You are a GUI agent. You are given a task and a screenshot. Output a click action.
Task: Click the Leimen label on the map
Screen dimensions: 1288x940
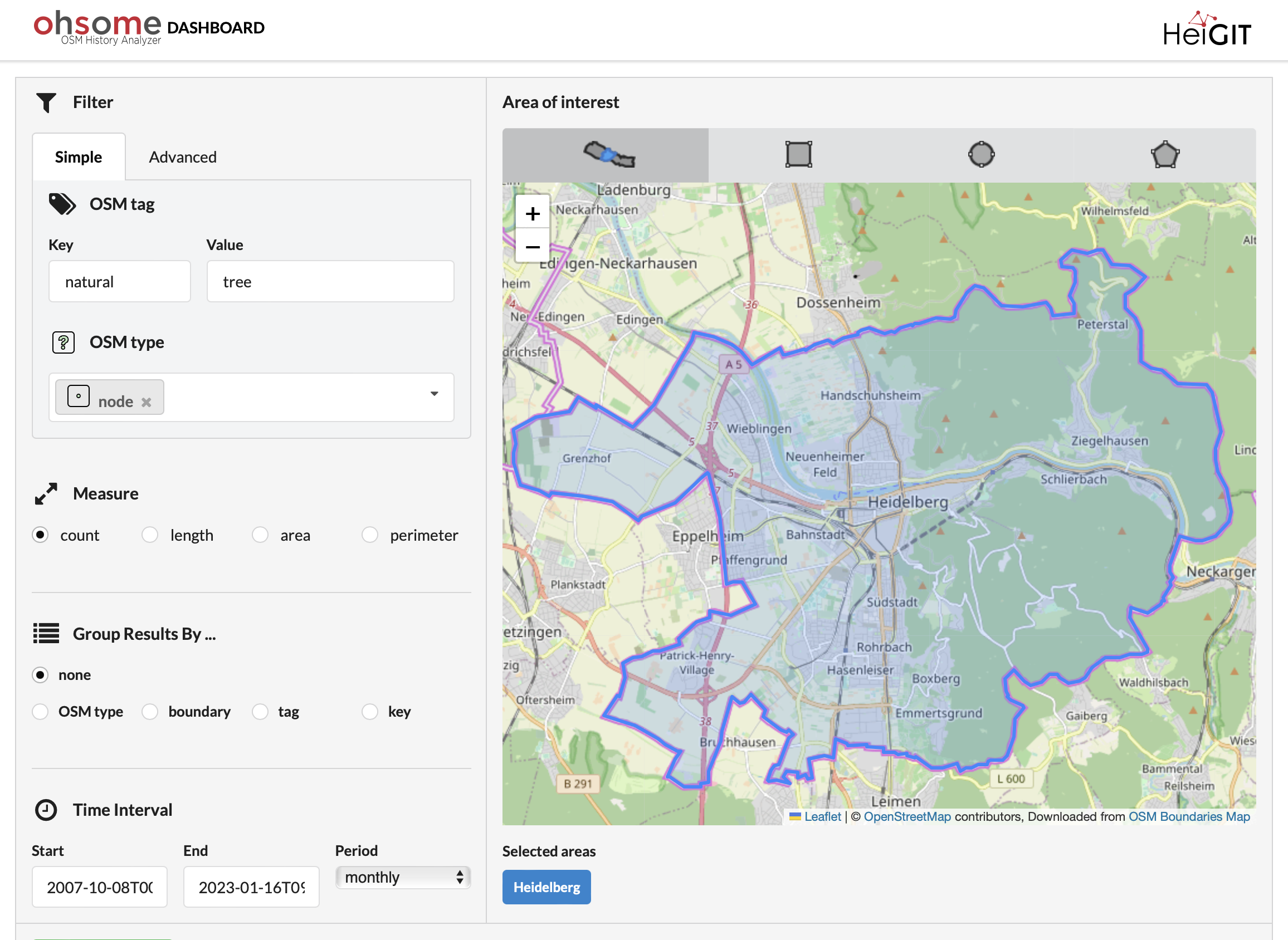coord(896,801)
